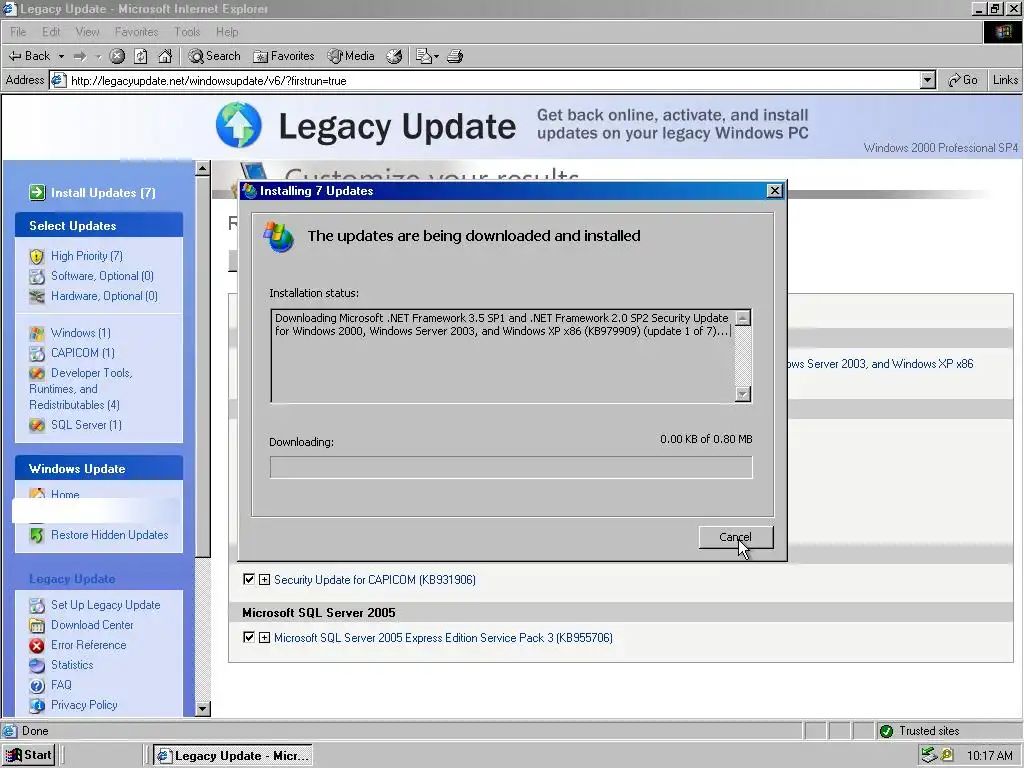This screenshot has width=1024, height=768.
Task: Click the Print toolbar icon
Action: 455,56
